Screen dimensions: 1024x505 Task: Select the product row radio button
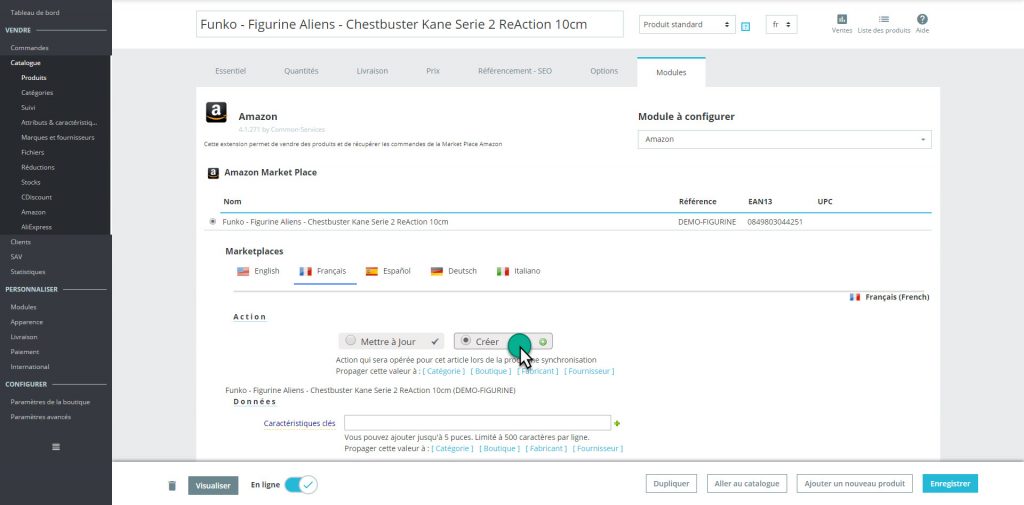(x=212, y=221)
